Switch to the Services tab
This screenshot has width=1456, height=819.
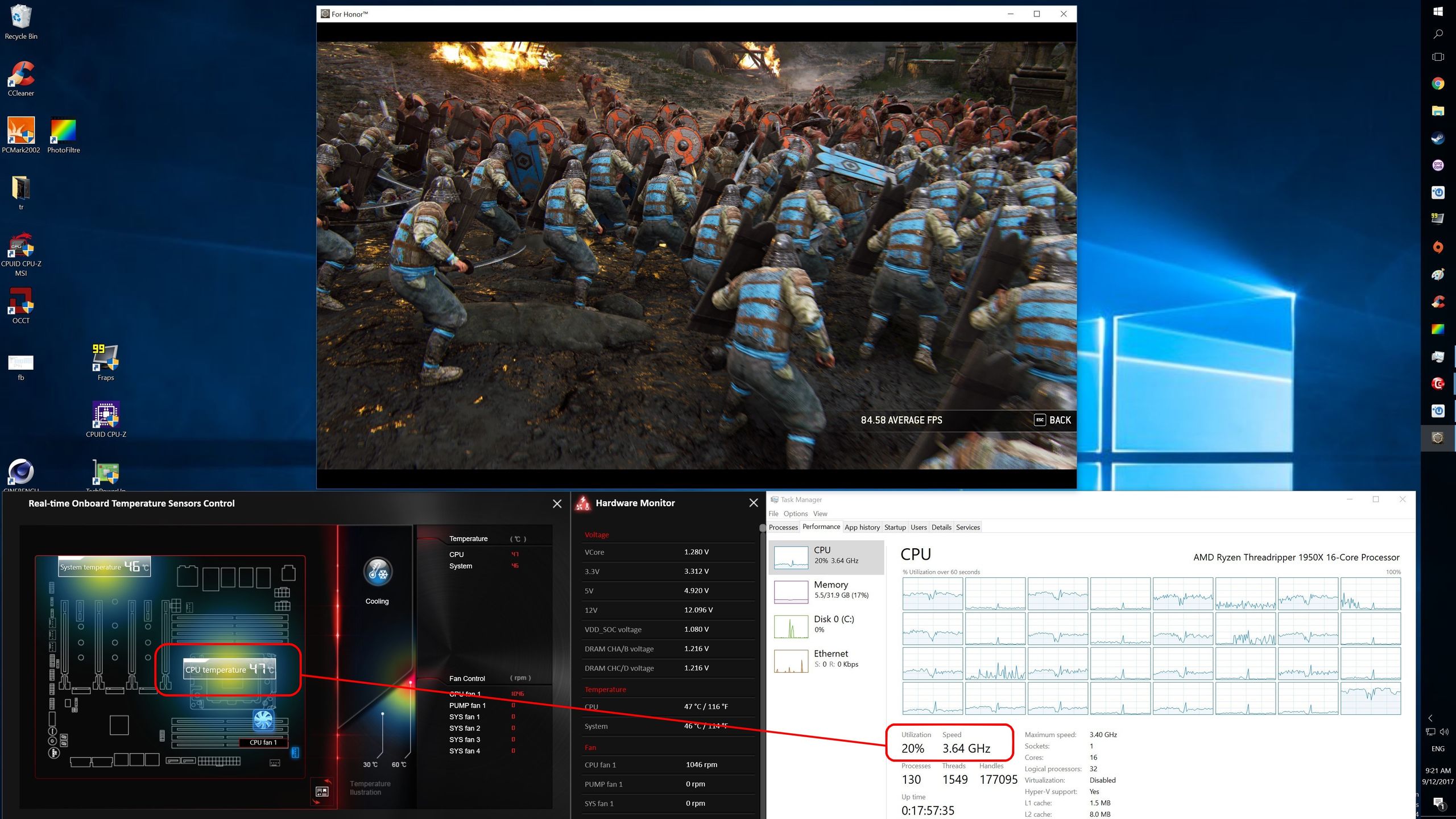coord(967,527)
